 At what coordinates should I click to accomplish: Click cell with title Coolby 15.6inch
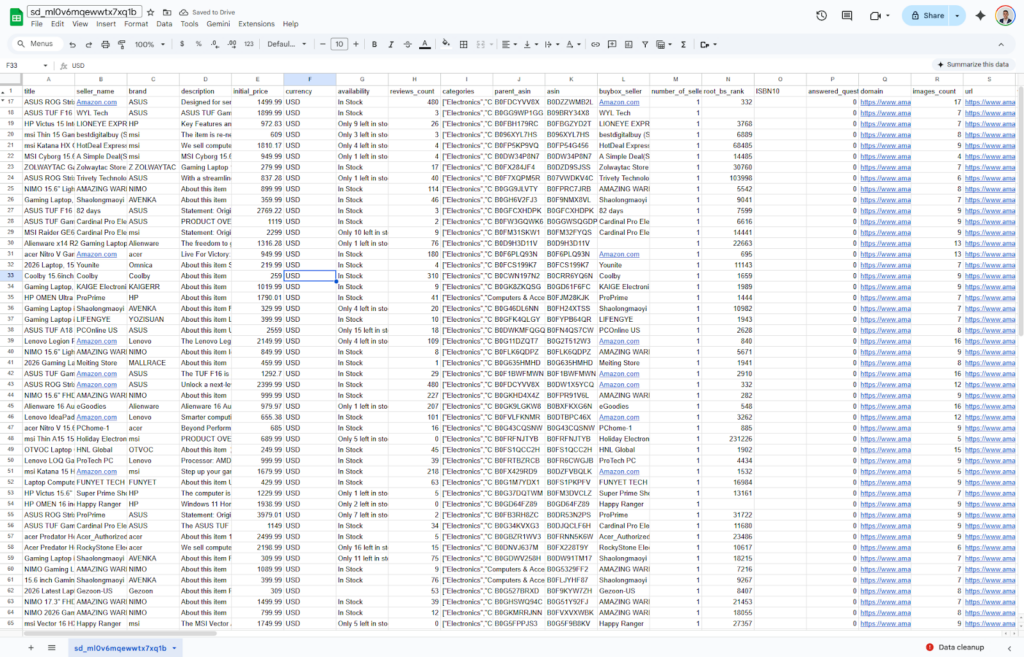click(48, 276)
